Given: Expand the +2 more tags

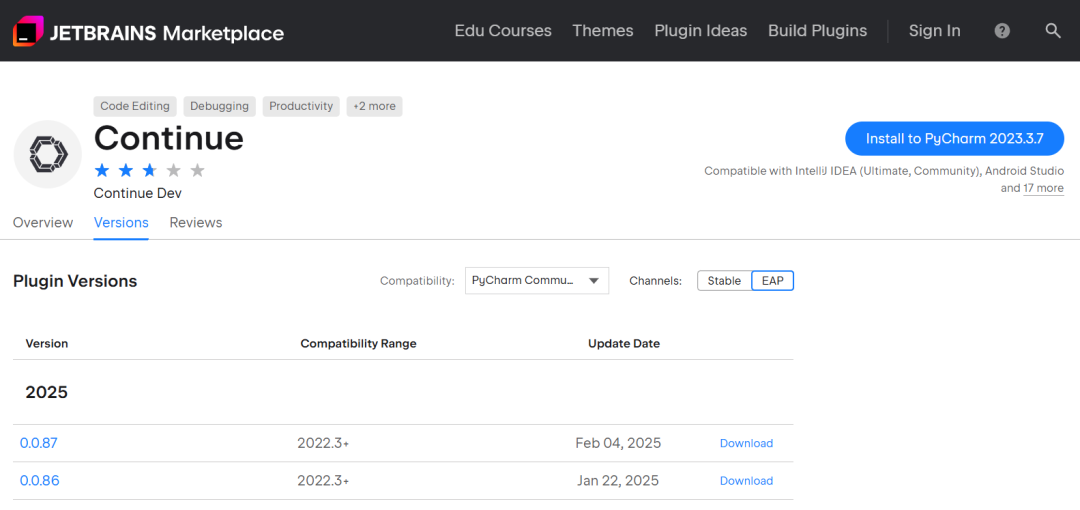Looking at the screenshot, I should pos(374,106).
